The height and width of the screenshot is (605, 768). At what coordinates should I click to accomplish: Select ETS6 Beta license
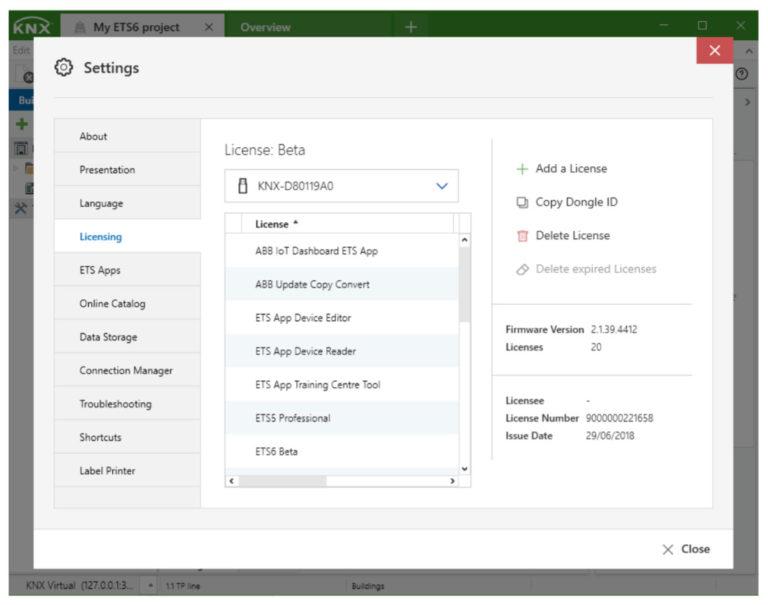[342, 451]
